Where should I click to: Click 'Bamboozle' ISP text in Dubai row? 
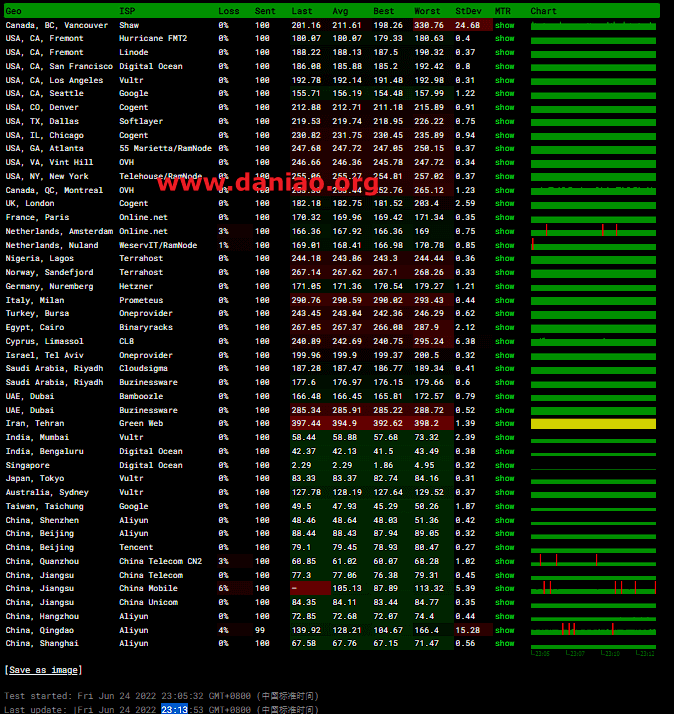coord(141,397)
